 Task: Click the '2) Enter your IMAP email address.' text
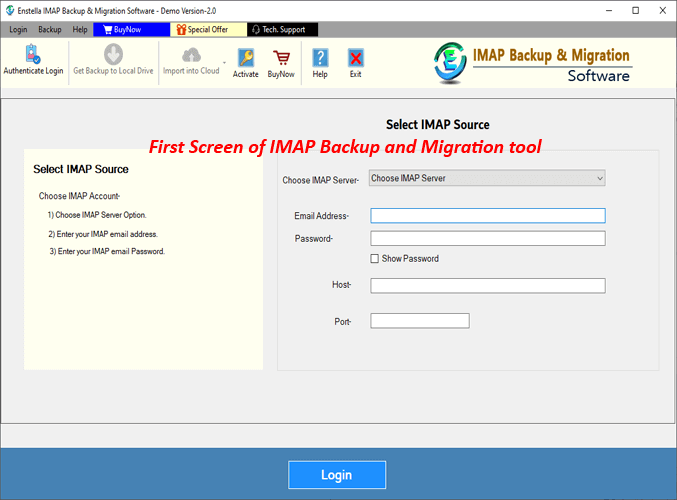coord(103,234)
